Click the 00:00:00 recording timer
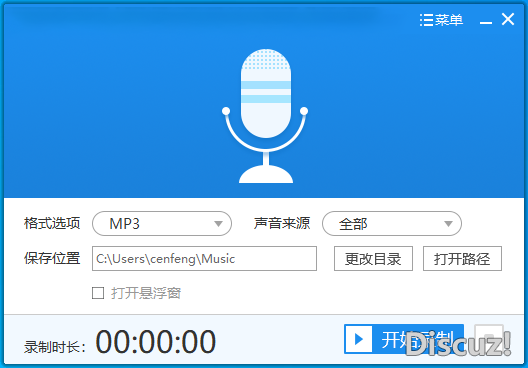 coord(156,341)
